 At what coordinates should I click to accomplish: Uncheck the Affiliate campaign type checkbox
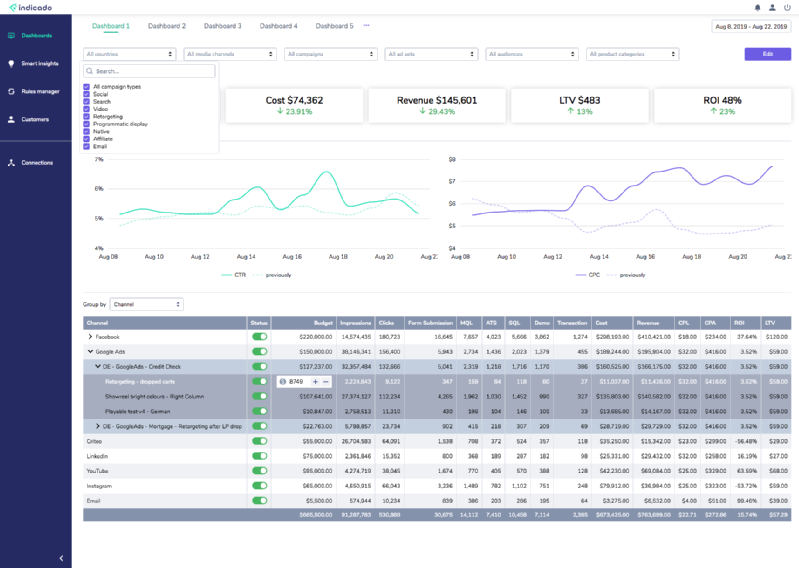(87, 139)
